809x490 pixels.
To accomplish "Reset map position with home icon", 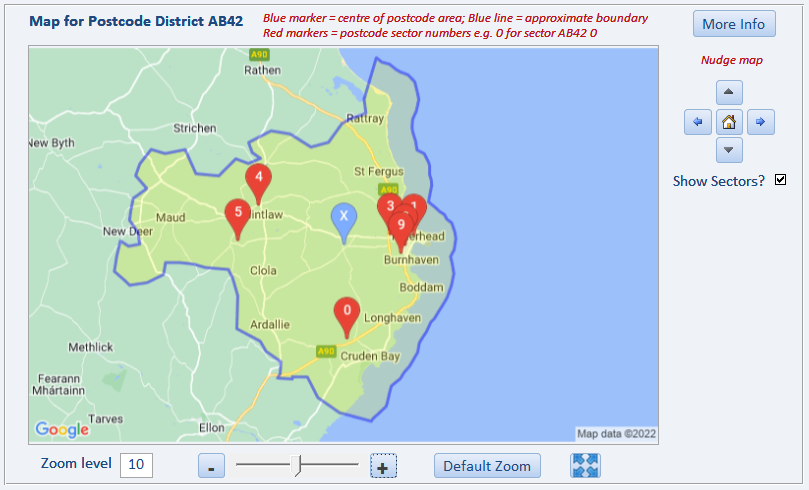I will click(729, 122).
